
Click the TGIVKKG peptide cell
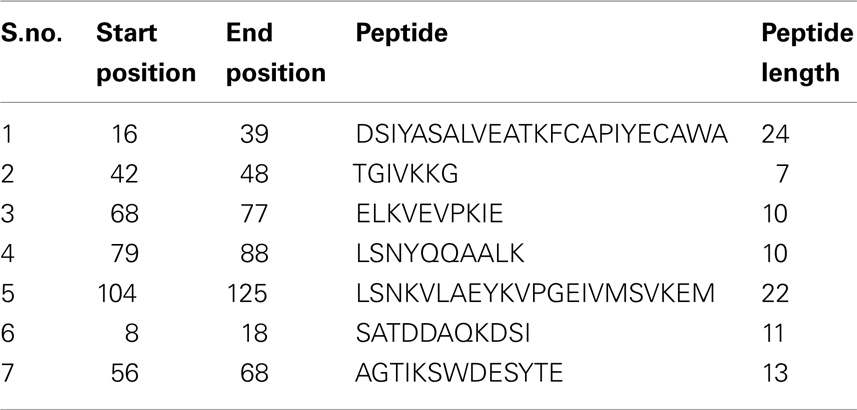click(x=406, y=174)
